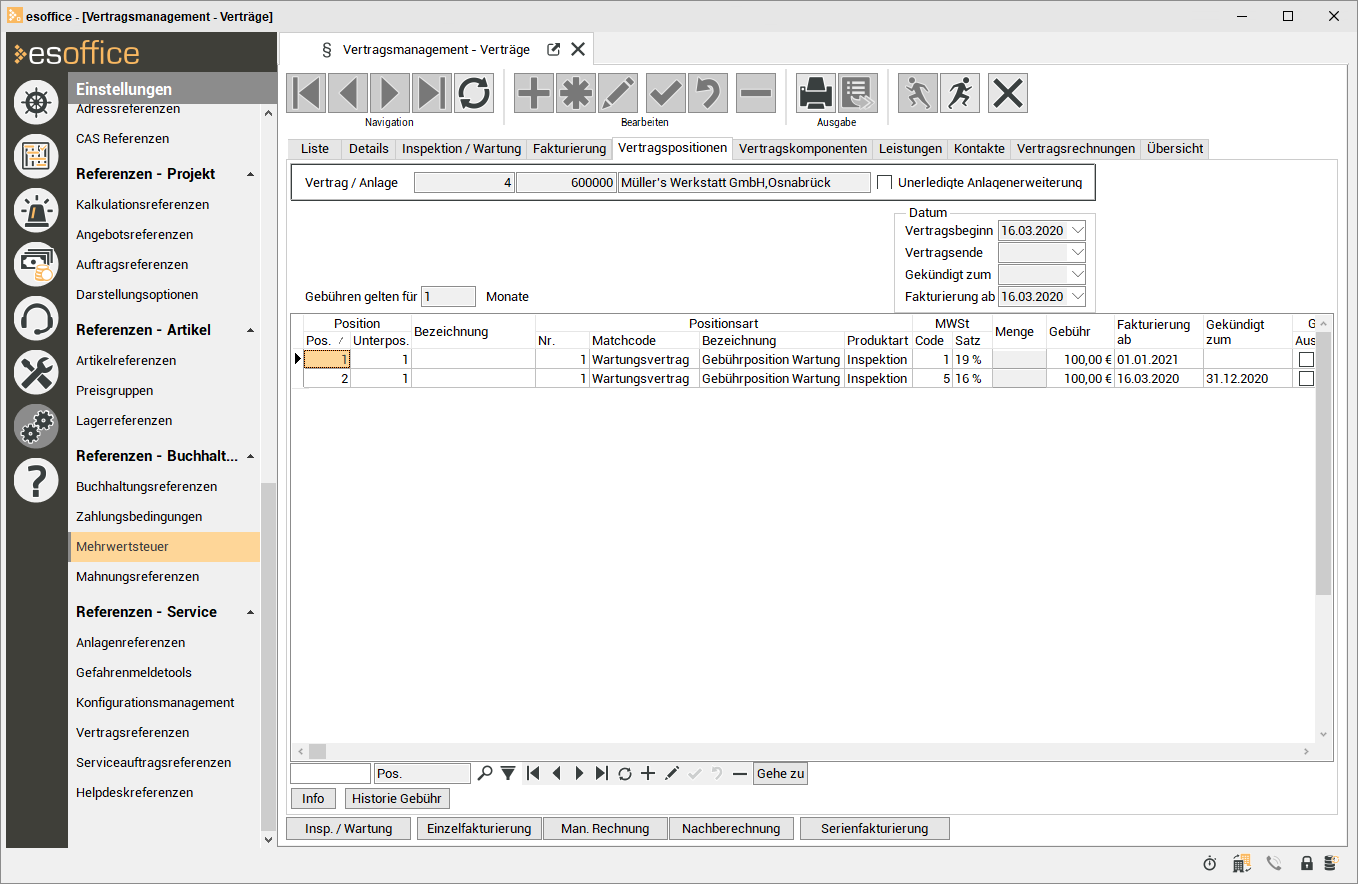Viewport: 1358px width, 895px height.
Task: Switch to the Liste tab
Action: click(314, 149)
